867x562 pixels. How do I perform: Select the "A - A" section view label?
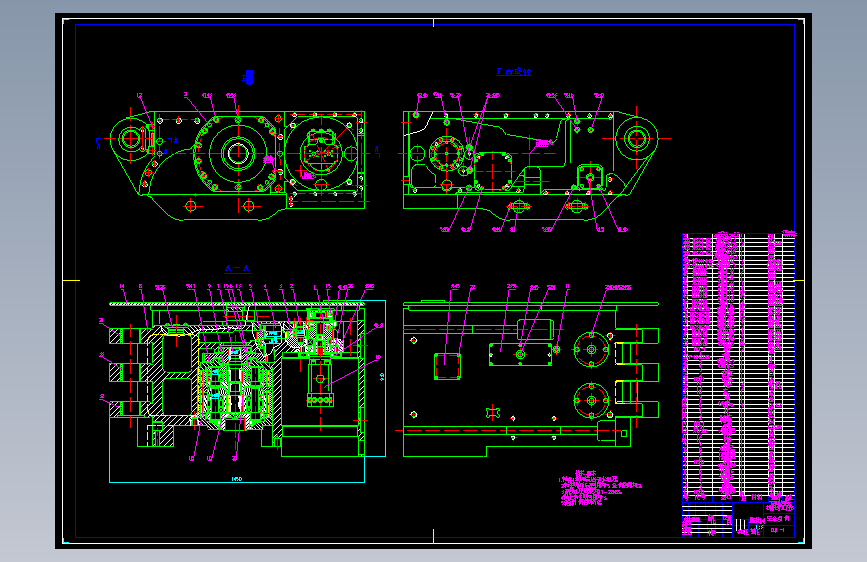[x=237, y=269]
